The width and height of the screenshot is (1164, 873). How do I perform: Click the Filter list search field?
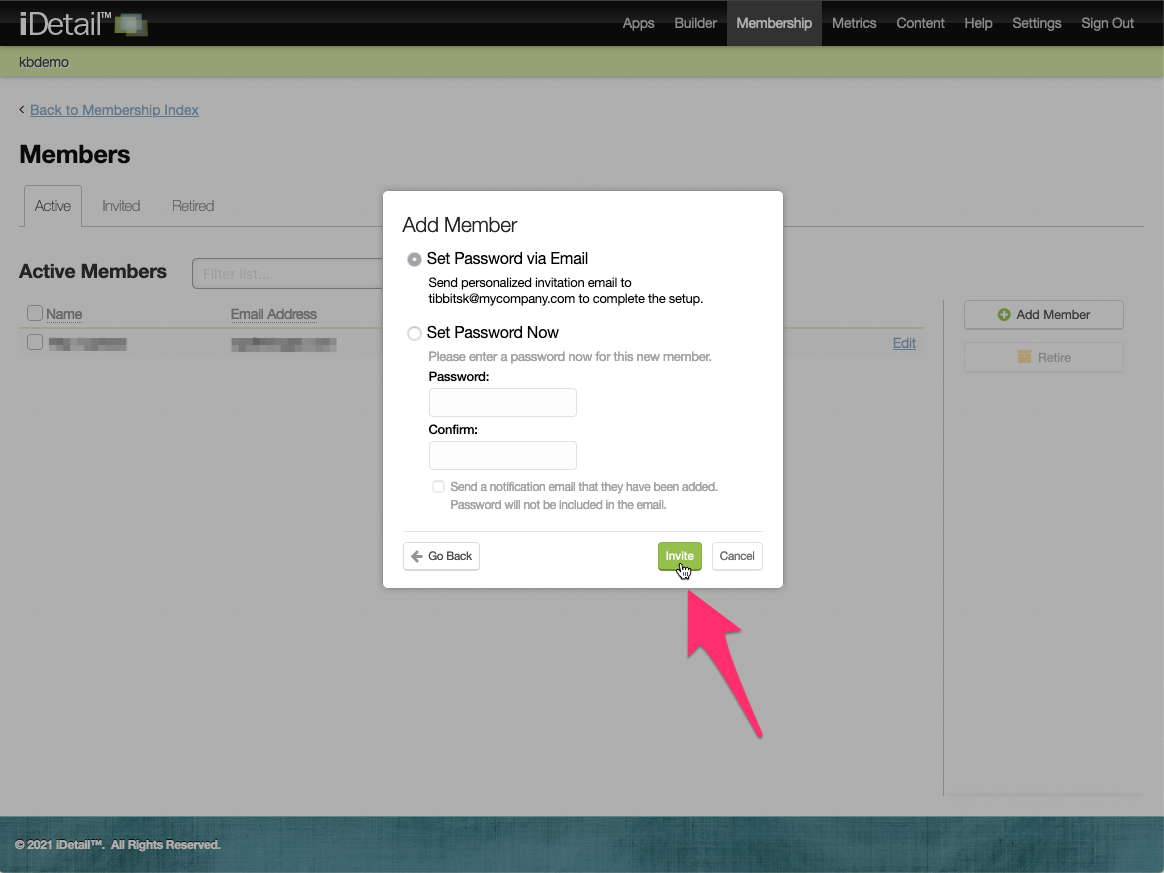(288, 274)
